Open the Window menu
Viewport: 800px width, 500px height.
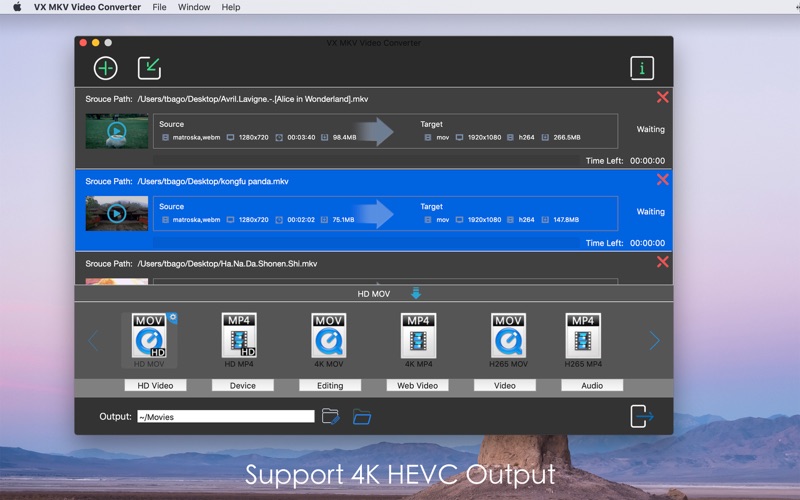194,7
